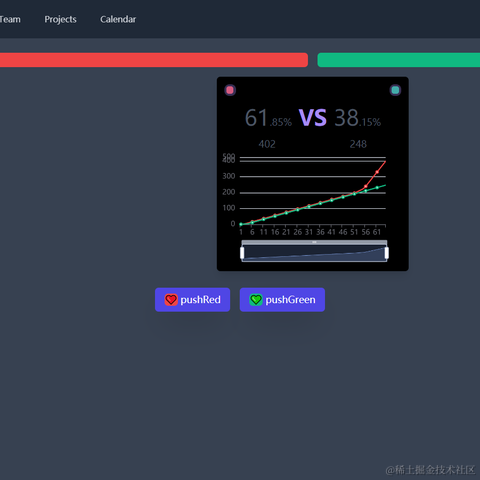Viewport: 480px width, 480px height.
Task: Select the last red data point at top
Action: pos(385,162)
